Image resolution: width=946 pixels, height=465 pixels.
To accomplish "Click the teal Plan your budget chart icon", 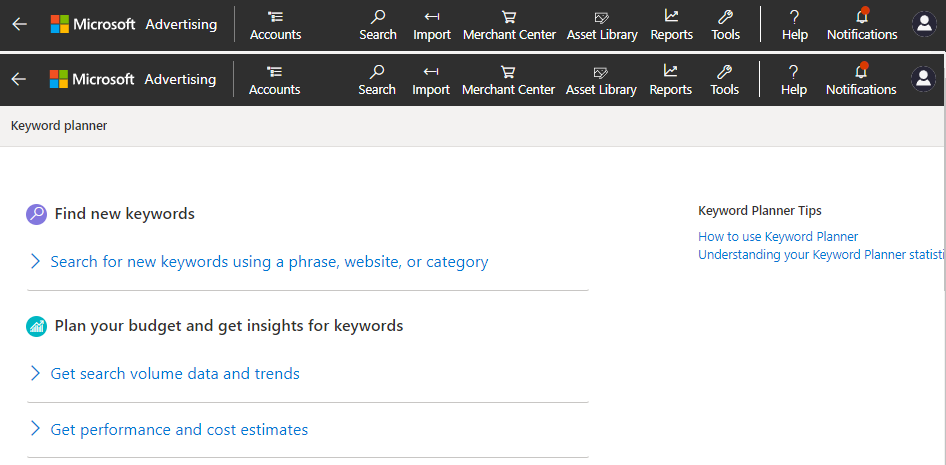I will coord(36,326).
